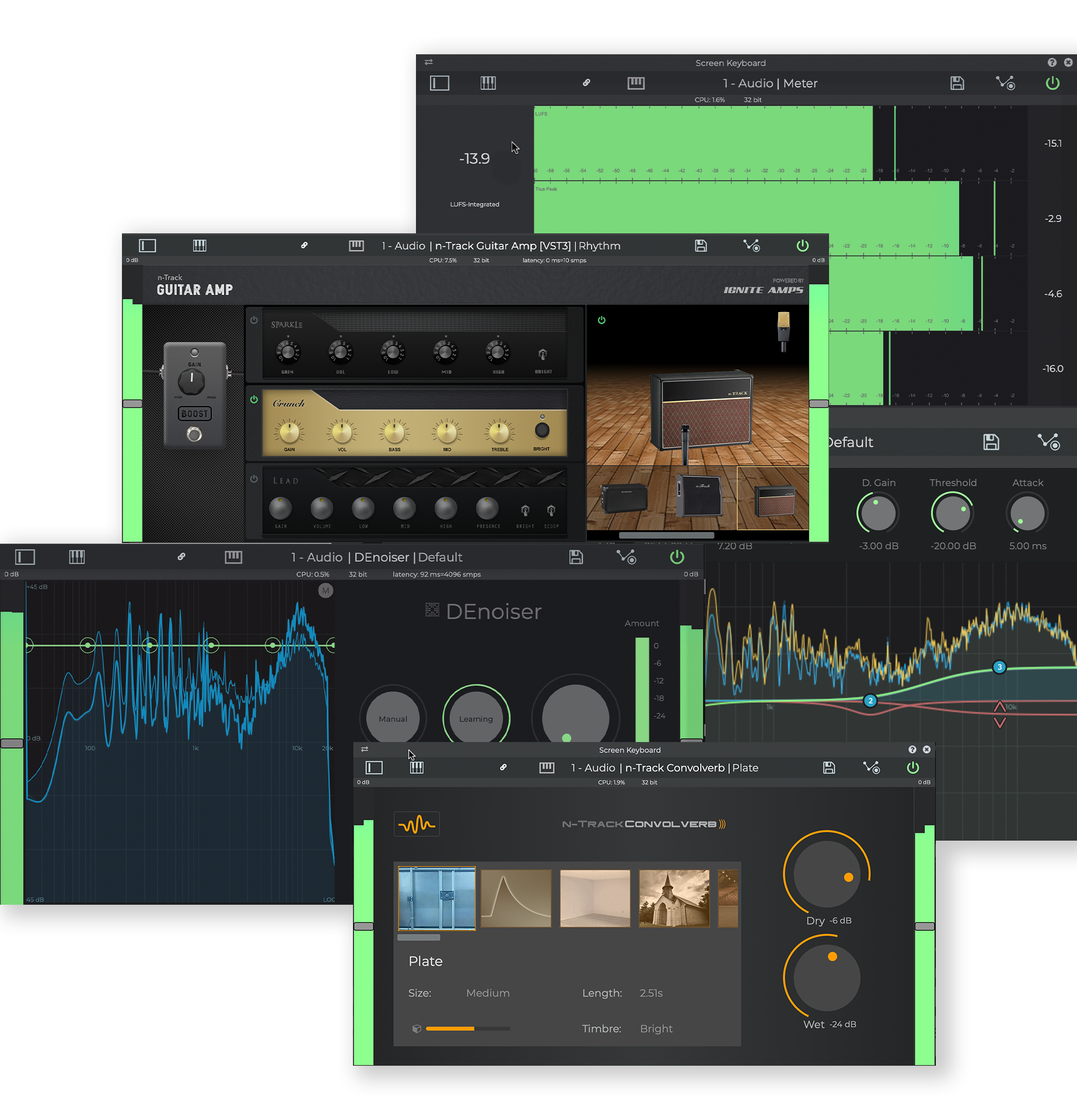Screen dimensions: 1077x1120
Task: Enable the Lead amp channel power
Action: point(254,479)
